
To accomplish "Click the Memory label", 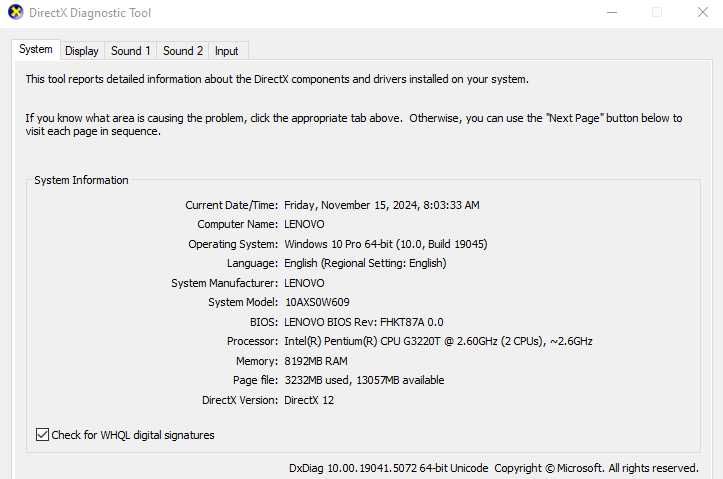I will click(x=257, y=361).
